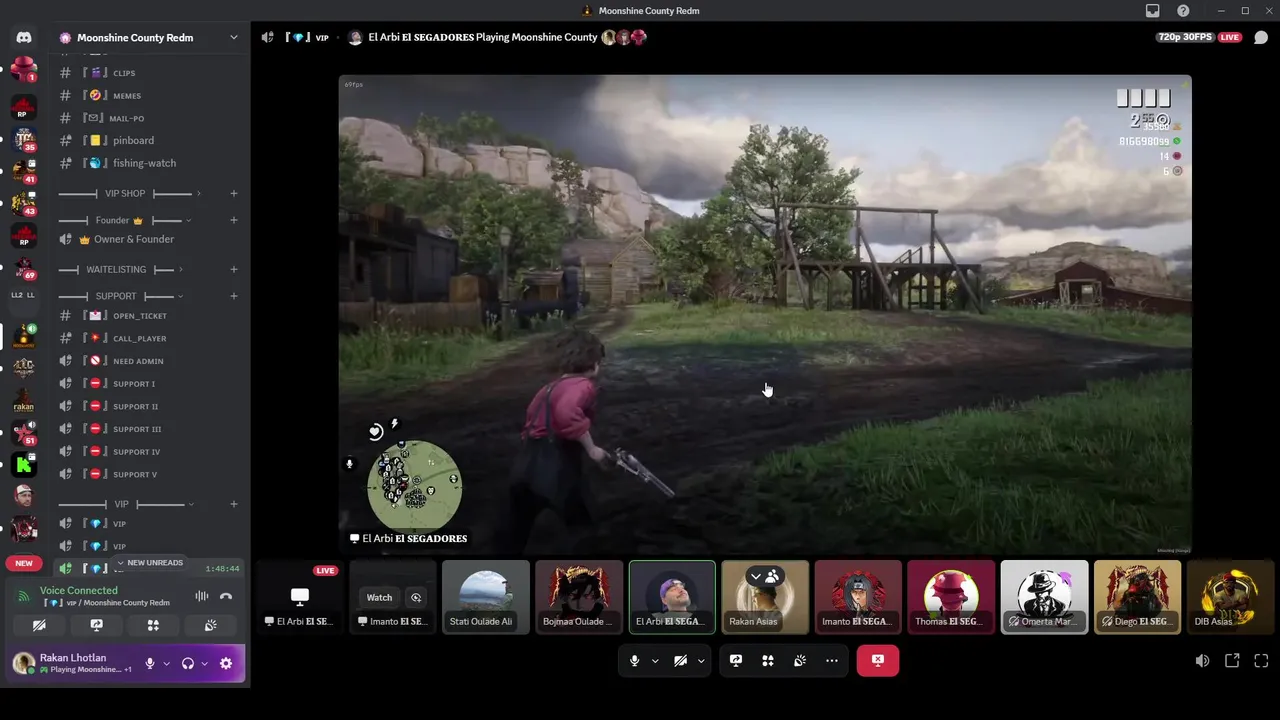Jump to NEW UNREADS below

tap(150, 563)
